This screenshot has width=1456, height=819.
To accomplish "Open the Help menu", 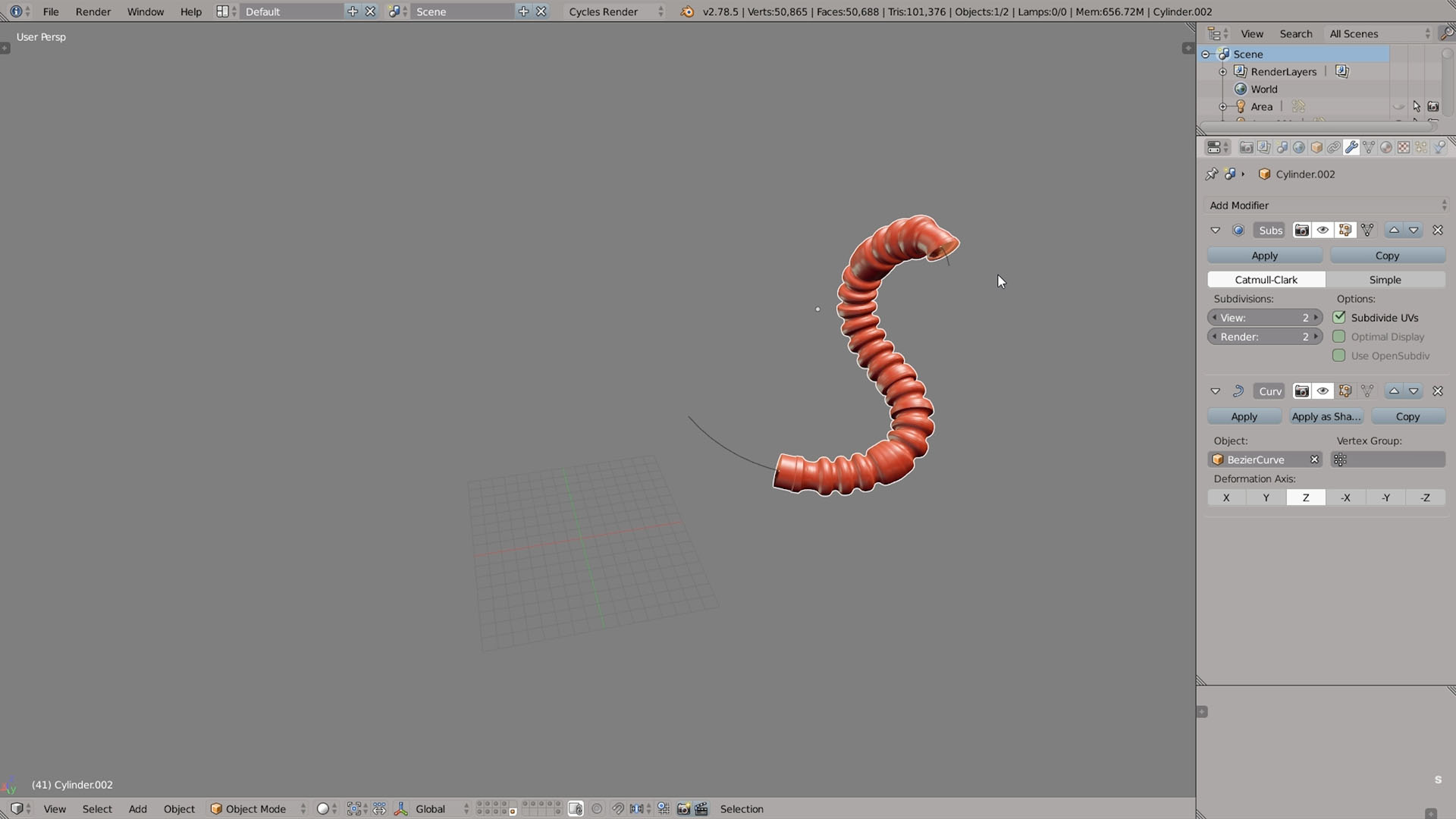I will [x=191, y=11].
